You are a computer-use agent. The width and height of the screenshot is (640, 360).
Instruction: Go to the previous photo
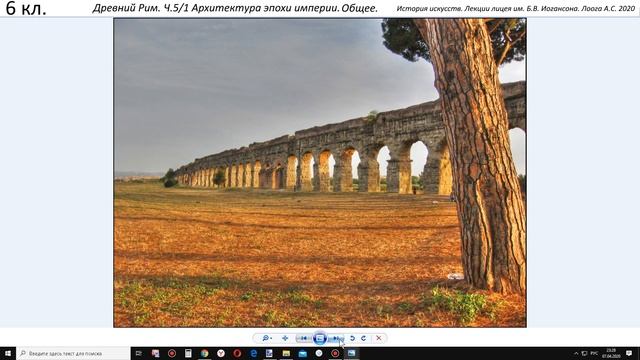pos(303,338)
